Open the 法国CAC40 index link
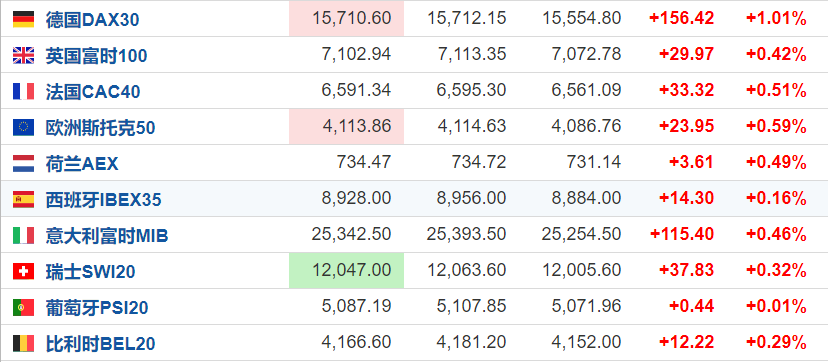Screen dimensions: 828x362 tap(93, 92)
